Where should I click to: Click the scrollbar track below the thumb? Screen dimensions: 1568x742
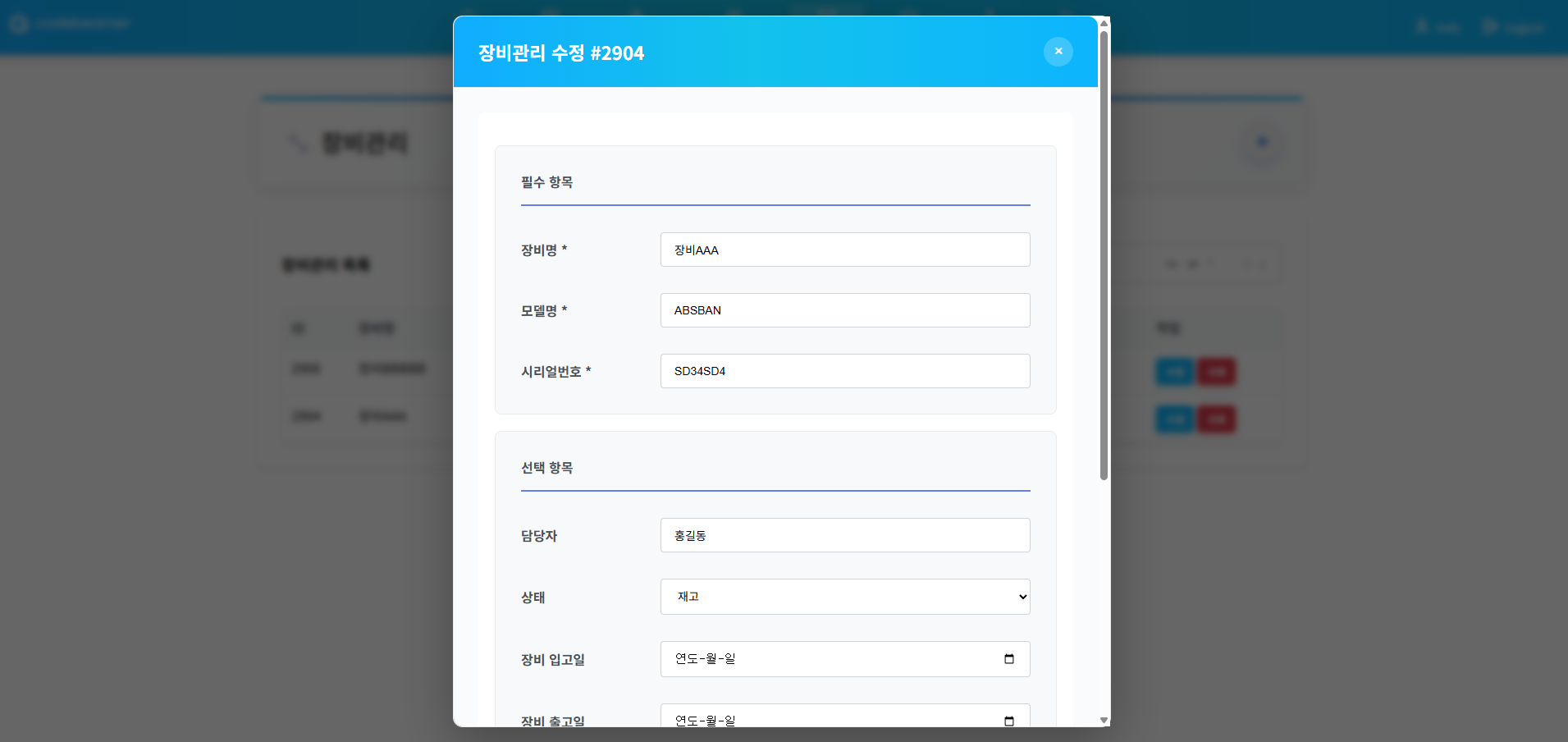1104,591
